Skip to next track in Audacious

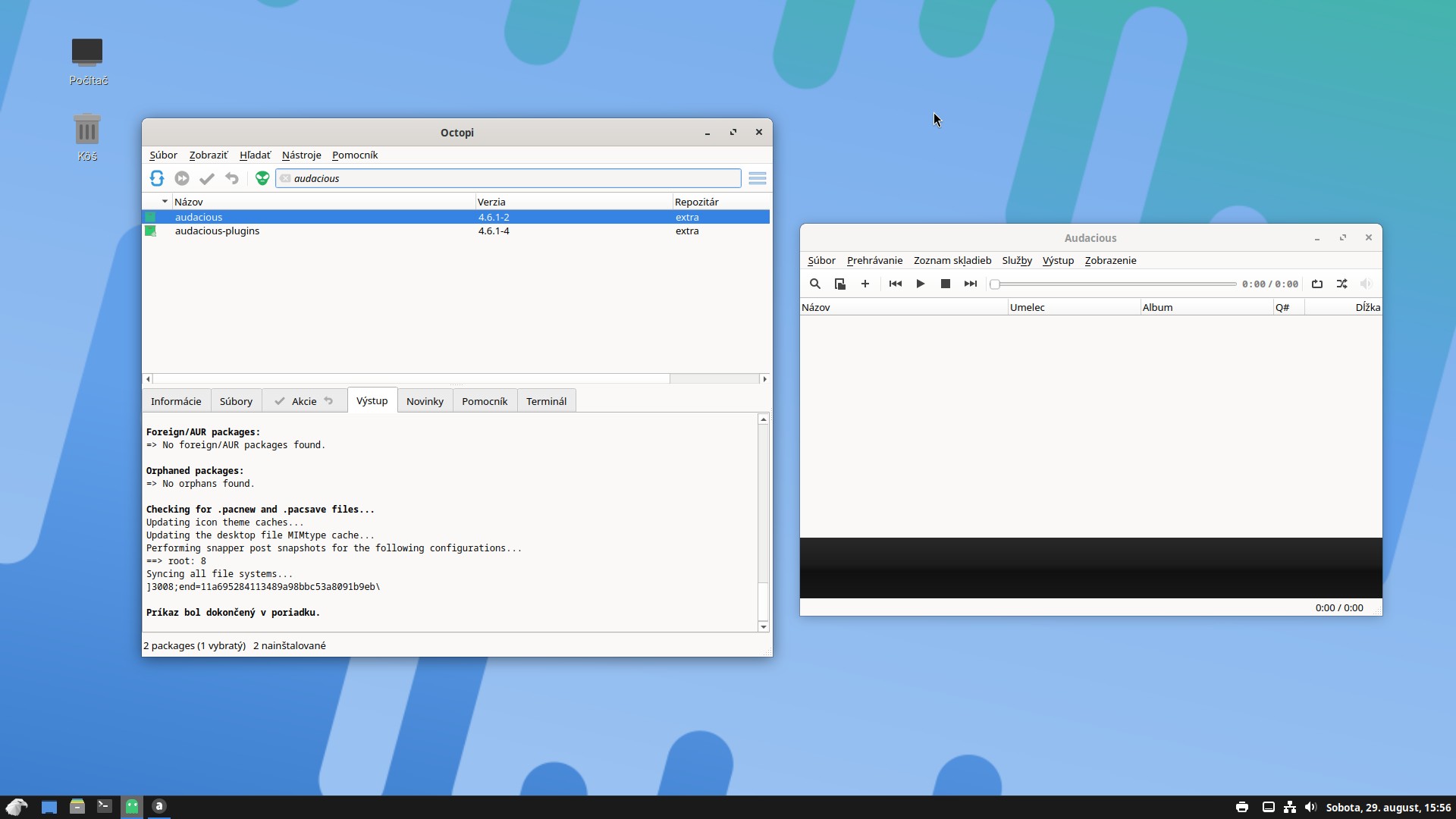pos(971,284)
